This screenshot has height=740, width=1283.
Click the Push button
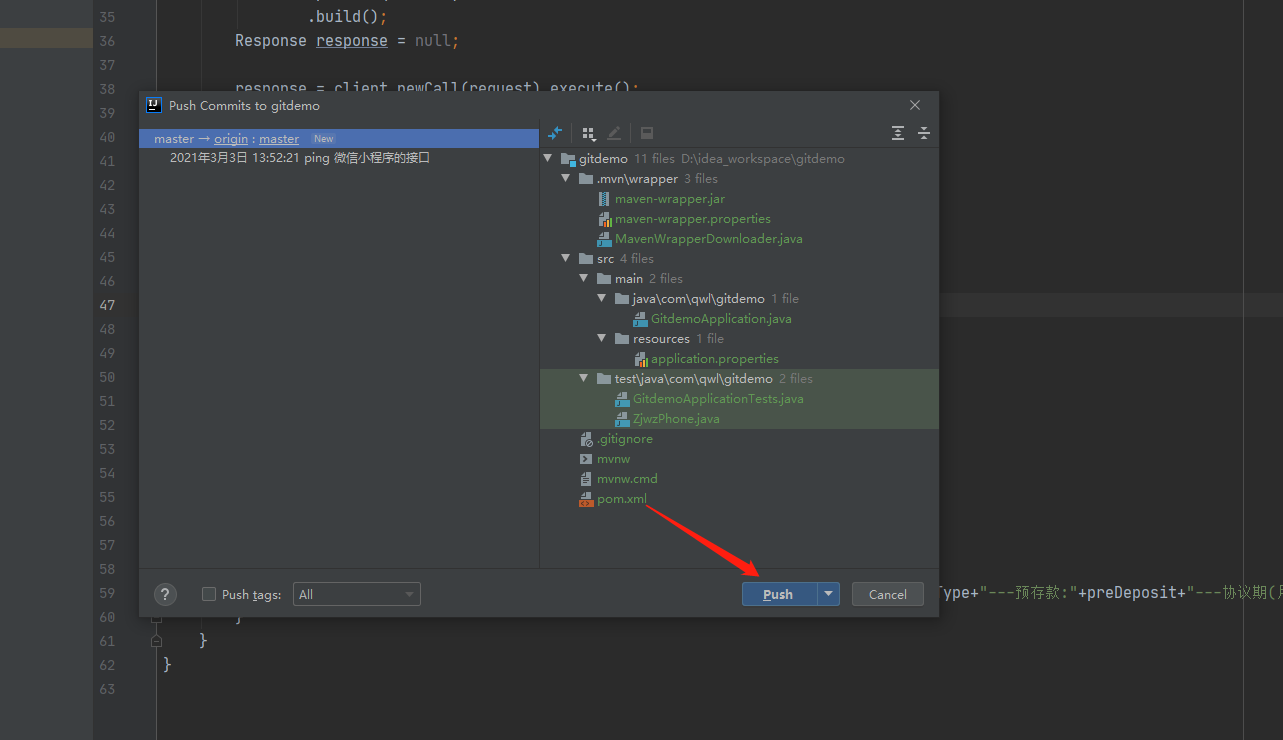[779, 594]
